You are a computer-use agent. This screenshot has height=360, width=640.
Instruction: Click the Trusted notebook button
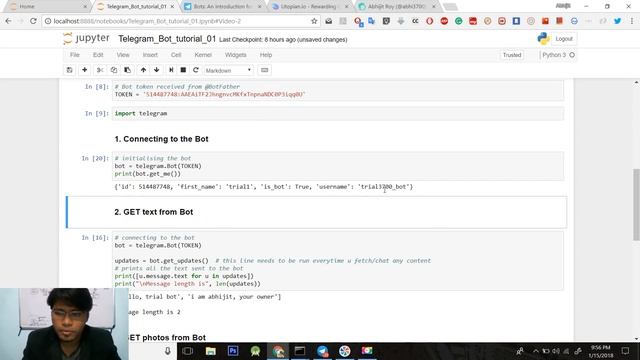click(x=512, y=55)
